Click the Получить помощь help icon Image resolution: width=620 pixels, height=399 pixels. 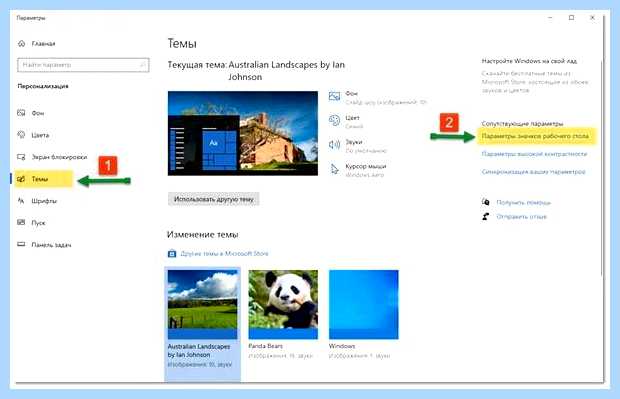(486, 202)
